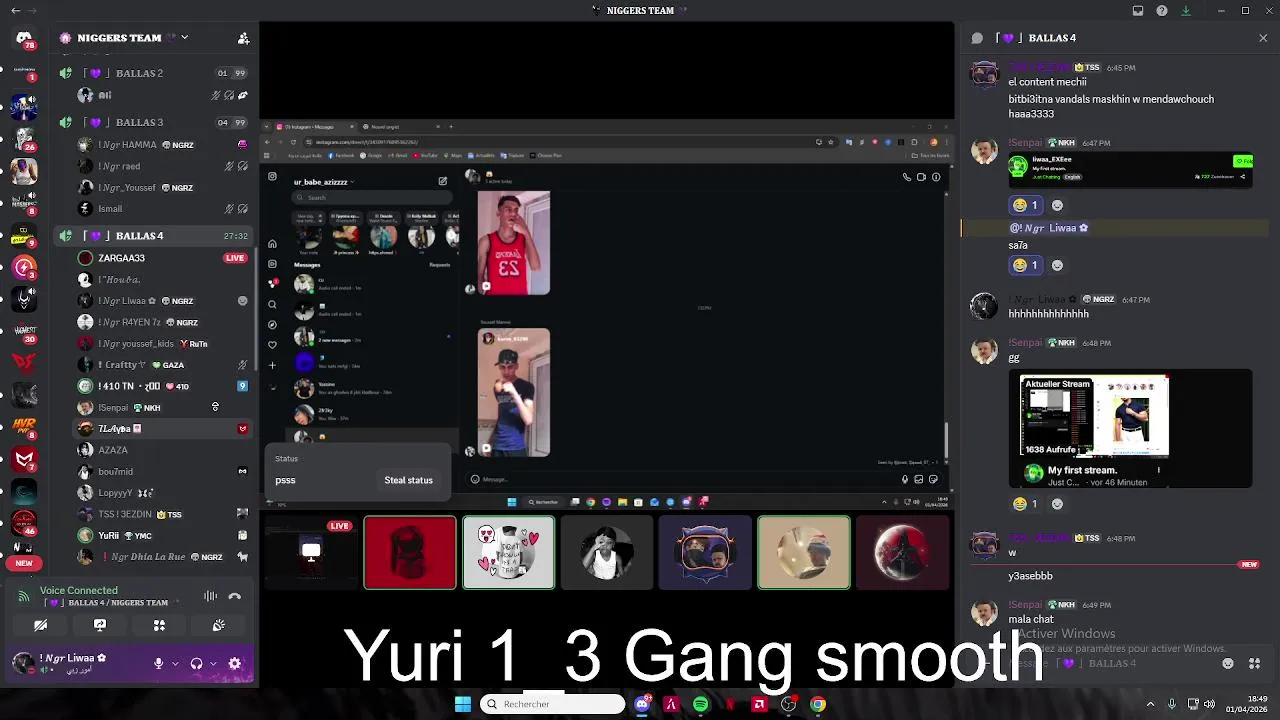Open the LIVE stream participant tile
Image resolution: width=1280 pixels, height=720 pixels.
tap(311, 553)
